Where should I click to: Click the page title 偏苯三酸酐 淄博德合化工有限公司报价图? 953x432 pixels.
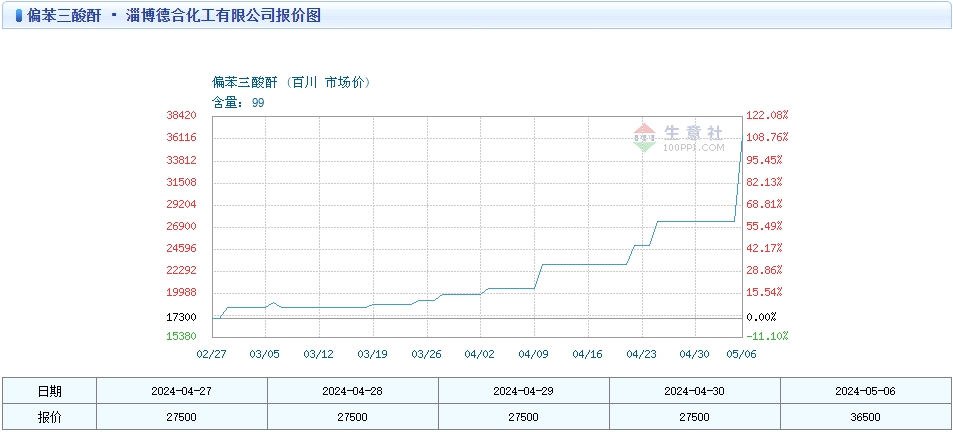(173, 16)
